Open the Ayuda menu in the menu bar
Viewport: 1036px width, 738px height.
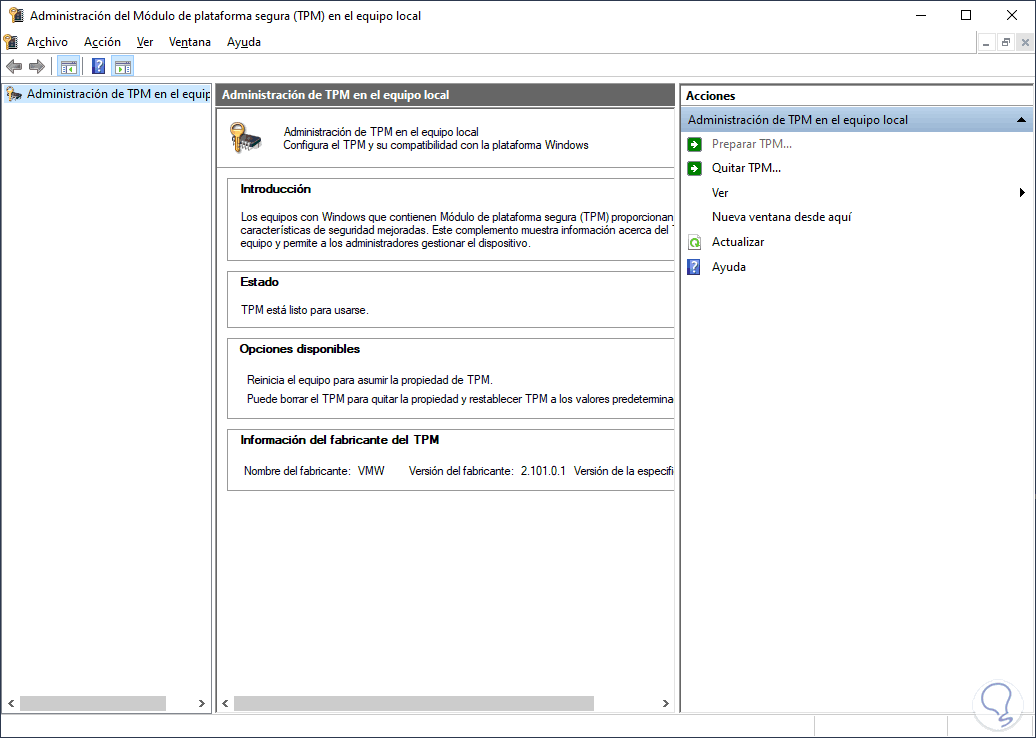point(244,42)
